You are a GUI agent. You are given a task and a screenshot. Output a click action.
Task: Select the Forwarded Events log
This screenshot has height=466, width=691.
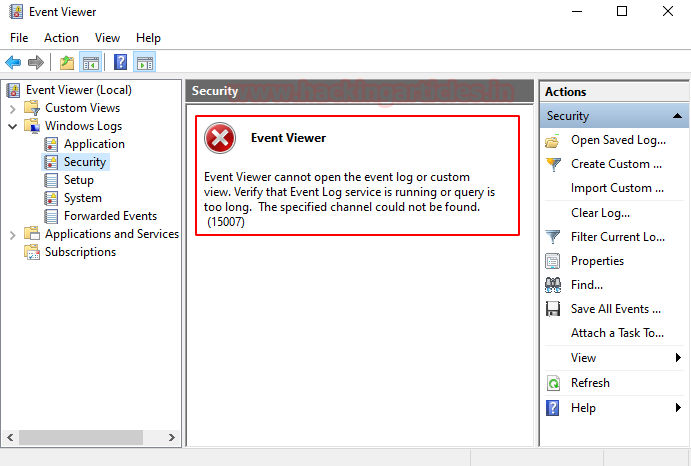[x=111, y=216]
